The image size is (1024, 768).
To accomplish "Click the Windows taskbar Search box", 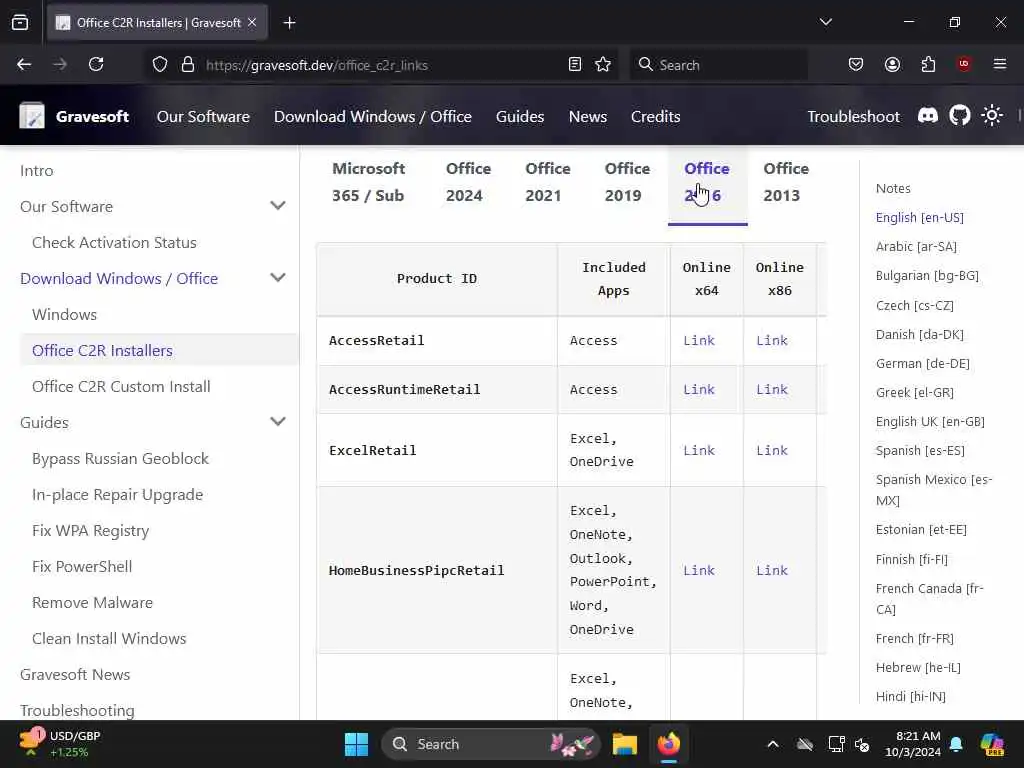I will pyautogui.click(x=491, y=744).
